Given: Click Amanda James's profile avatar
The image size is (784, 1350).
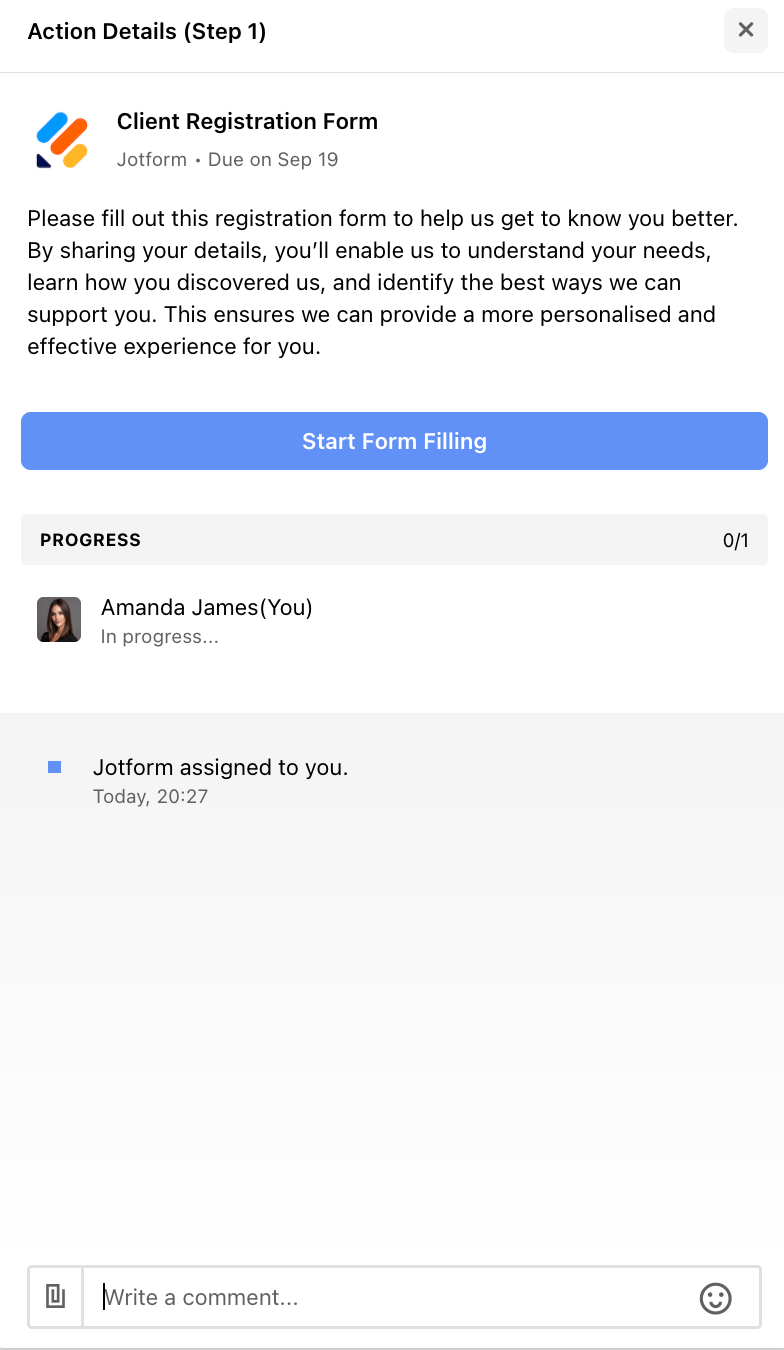Looking at the screenshot, I should [59, 619].
